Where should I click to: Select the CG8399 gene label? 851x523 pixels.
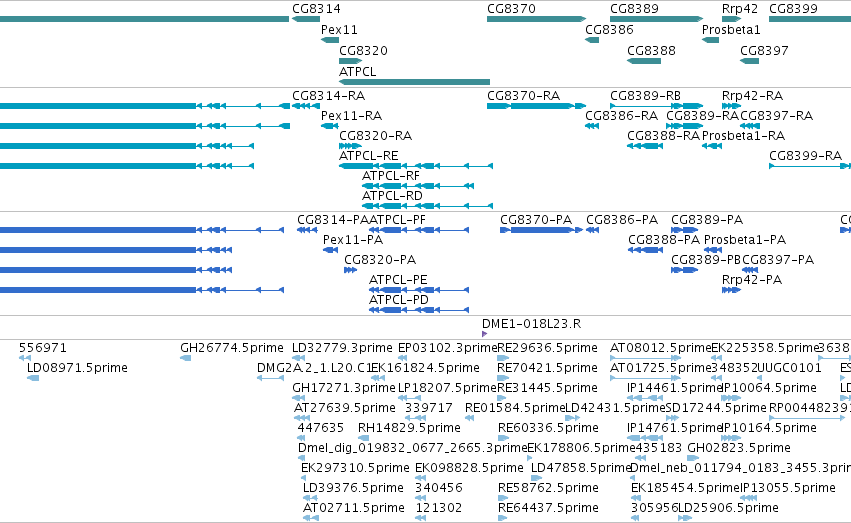coord(793,9)
